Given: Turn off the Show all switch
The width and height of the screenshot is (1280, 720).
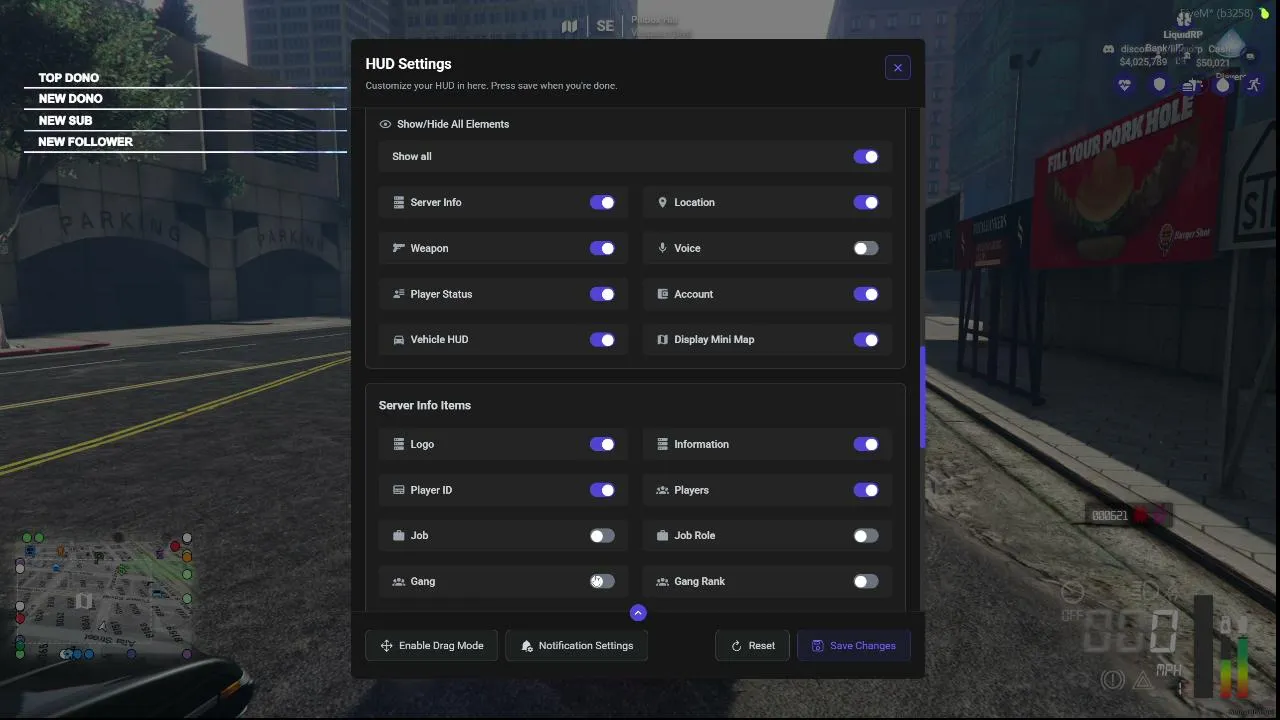Looking at the screenshot, I should 866,157.
